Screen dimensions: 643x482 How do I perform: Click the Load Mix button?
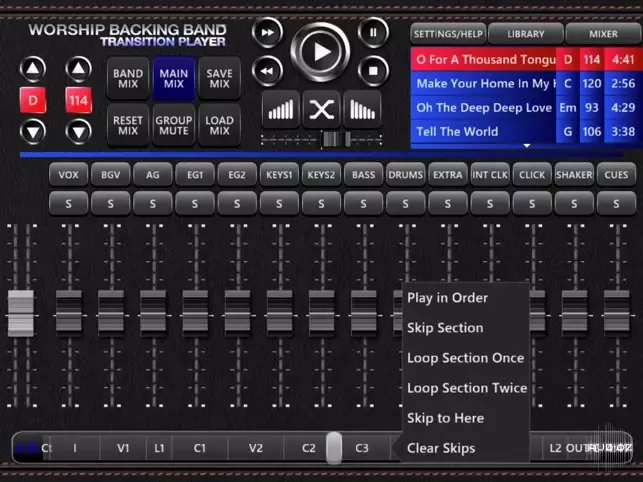(x=219, y=125)
